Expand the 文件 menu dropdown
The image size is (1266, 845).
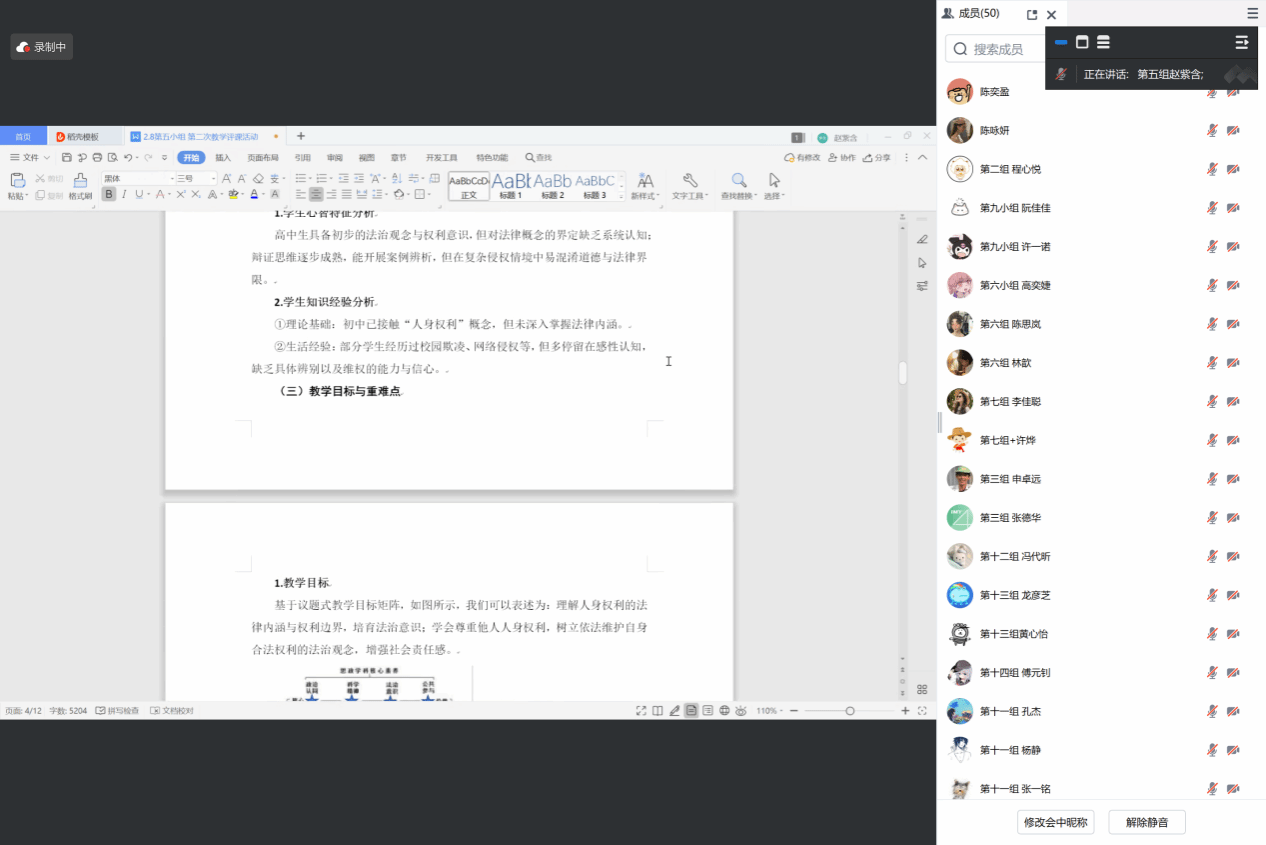30,157
